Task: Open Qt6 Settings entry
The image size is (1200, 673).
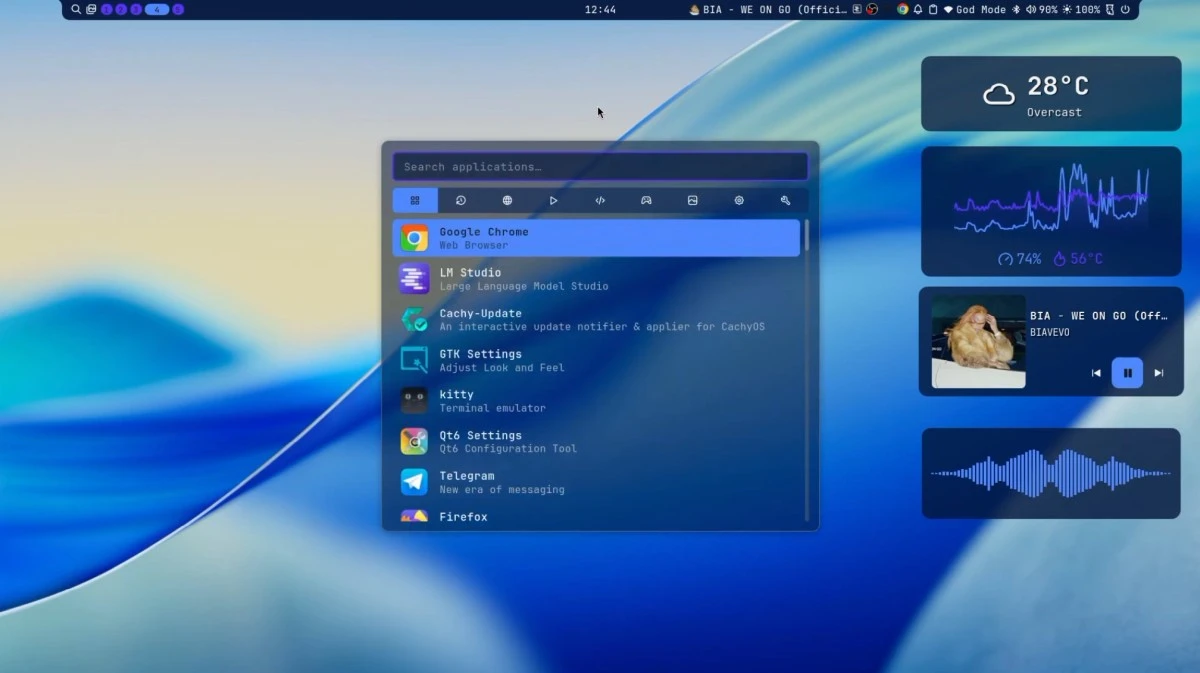Action: [x=596, y=441]
